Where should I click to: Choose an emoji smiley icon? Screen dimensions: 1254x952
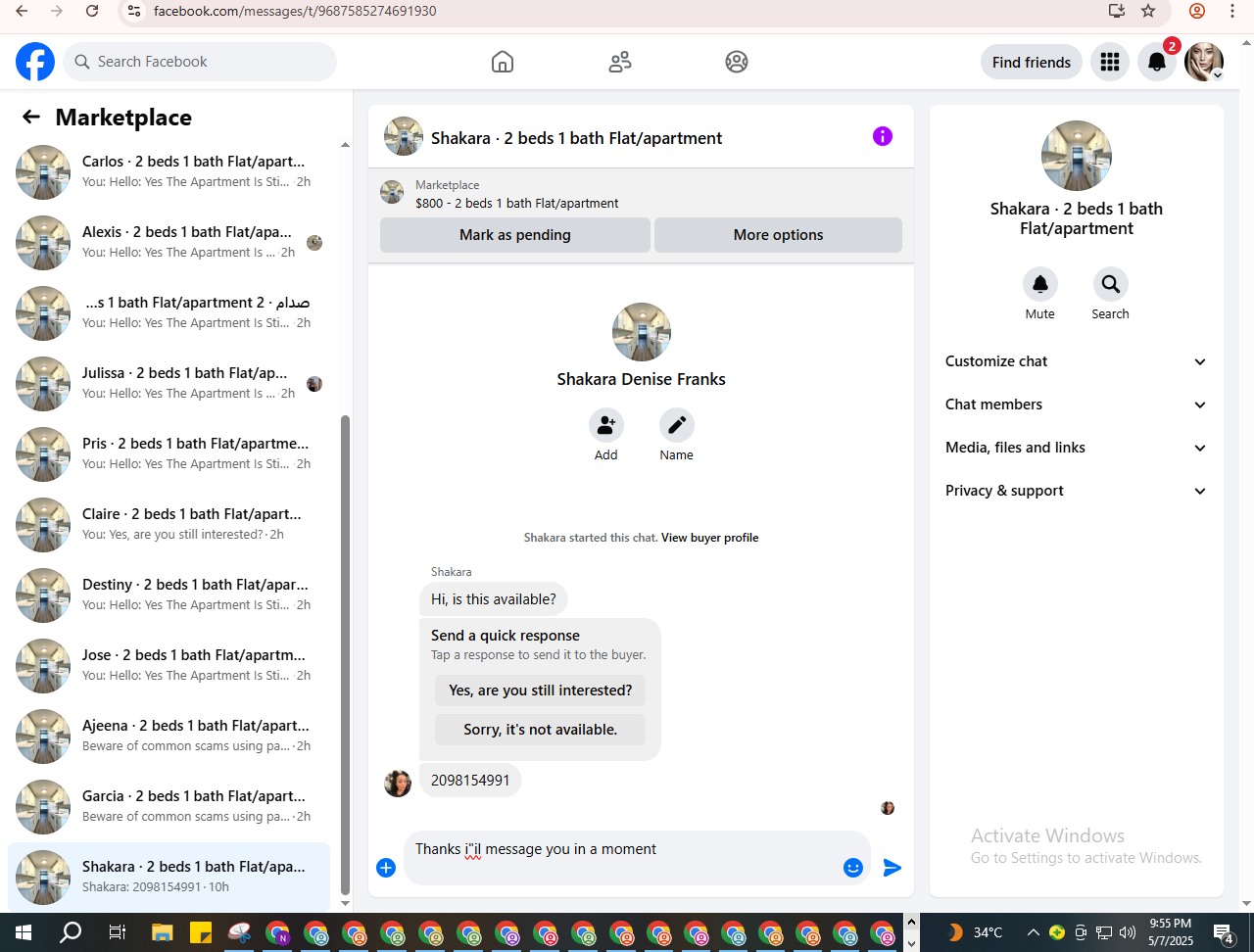point(853,868)
